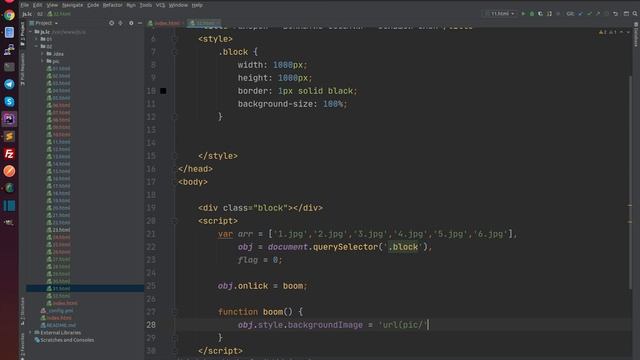The width and height of the screenshot is (640, 360).
Task: Open the Project tool window stripe button
Action: pos(22,34)
